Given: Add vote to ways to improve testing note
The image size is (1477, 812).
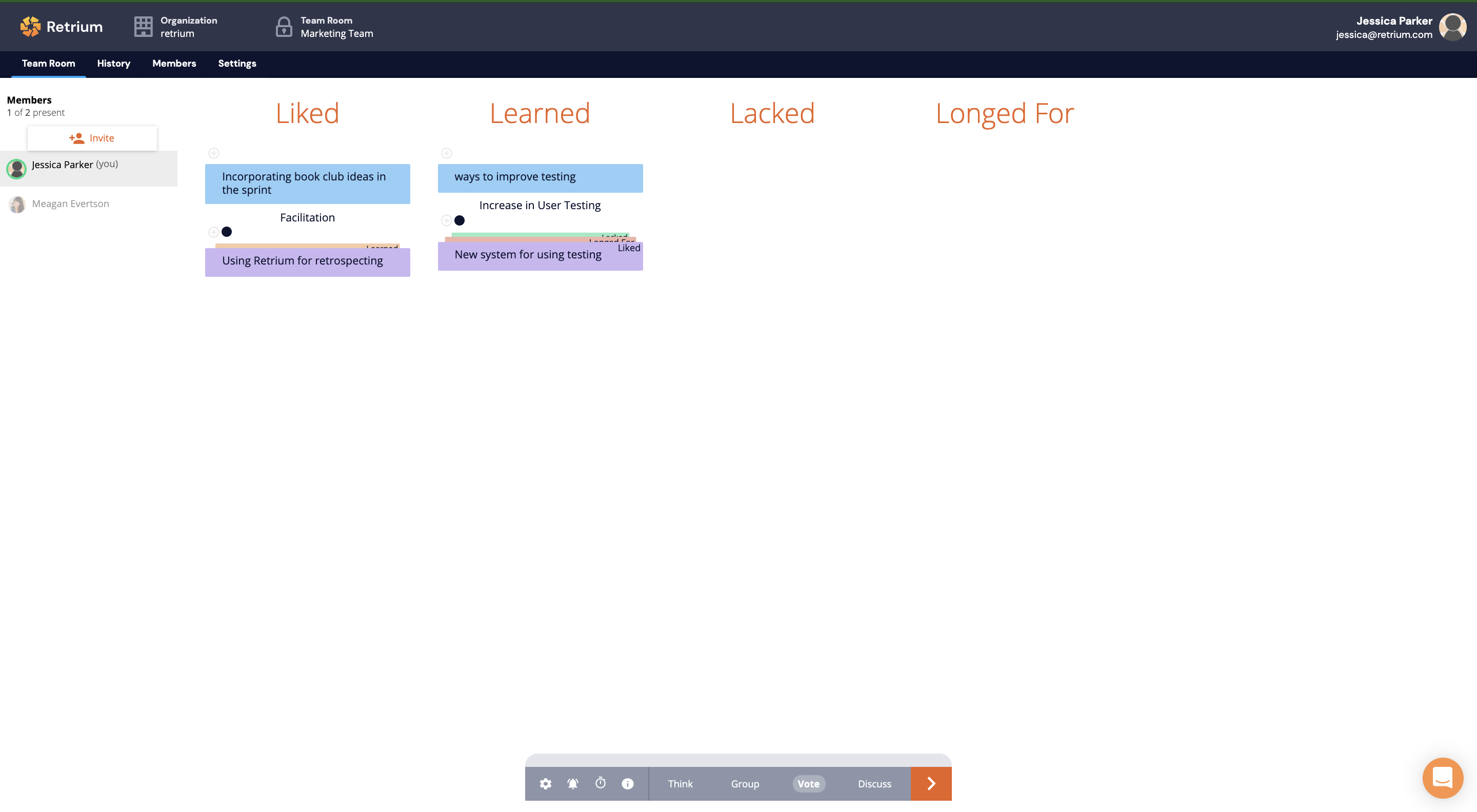Looking at the screenshot, I should click(447, 153).
